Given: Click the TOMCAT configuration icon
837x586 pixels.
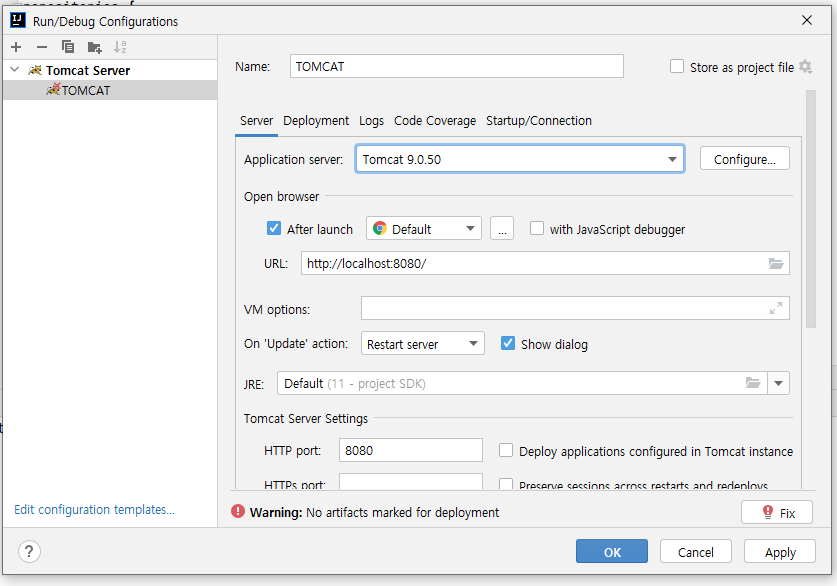Looking at the screenshot, I should [x=53, y=89].
